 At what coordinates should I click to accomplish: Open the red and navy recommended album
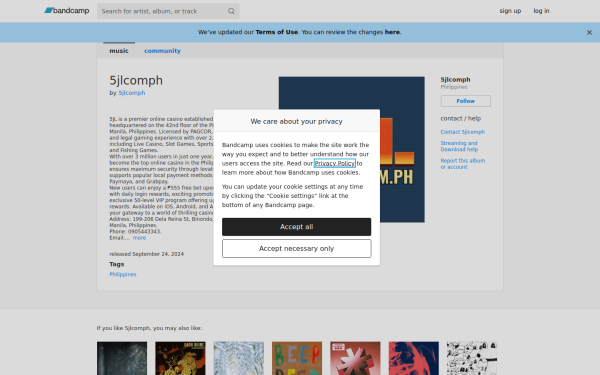point(414,358)
